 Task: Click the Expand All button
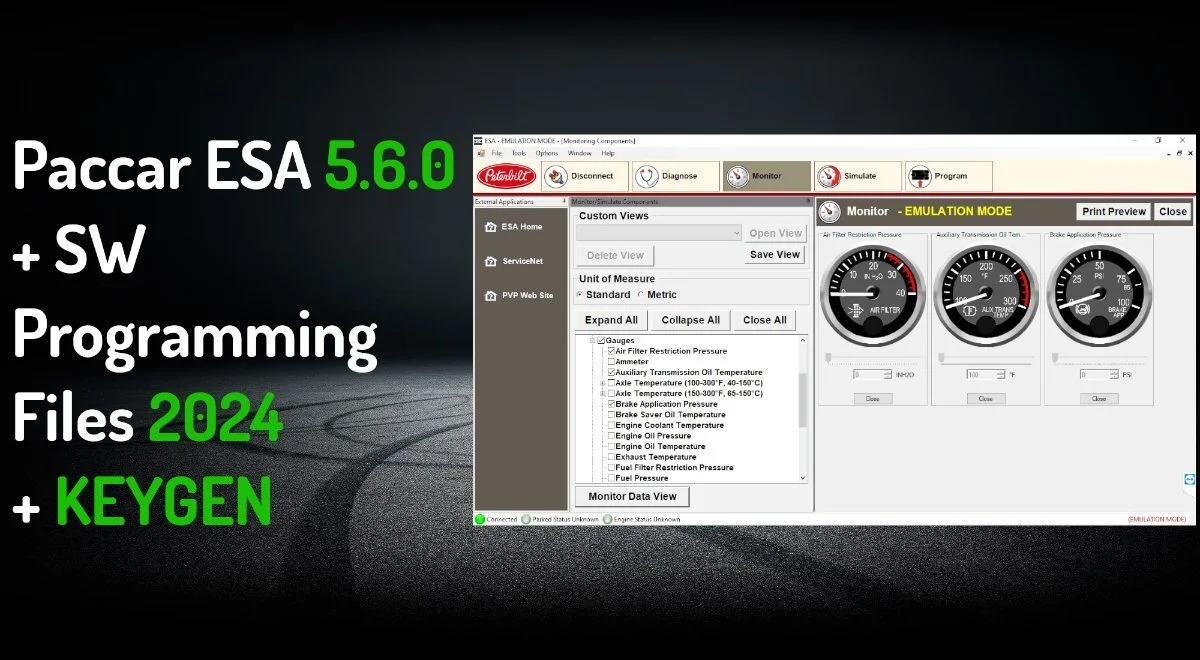pos(611,320)
